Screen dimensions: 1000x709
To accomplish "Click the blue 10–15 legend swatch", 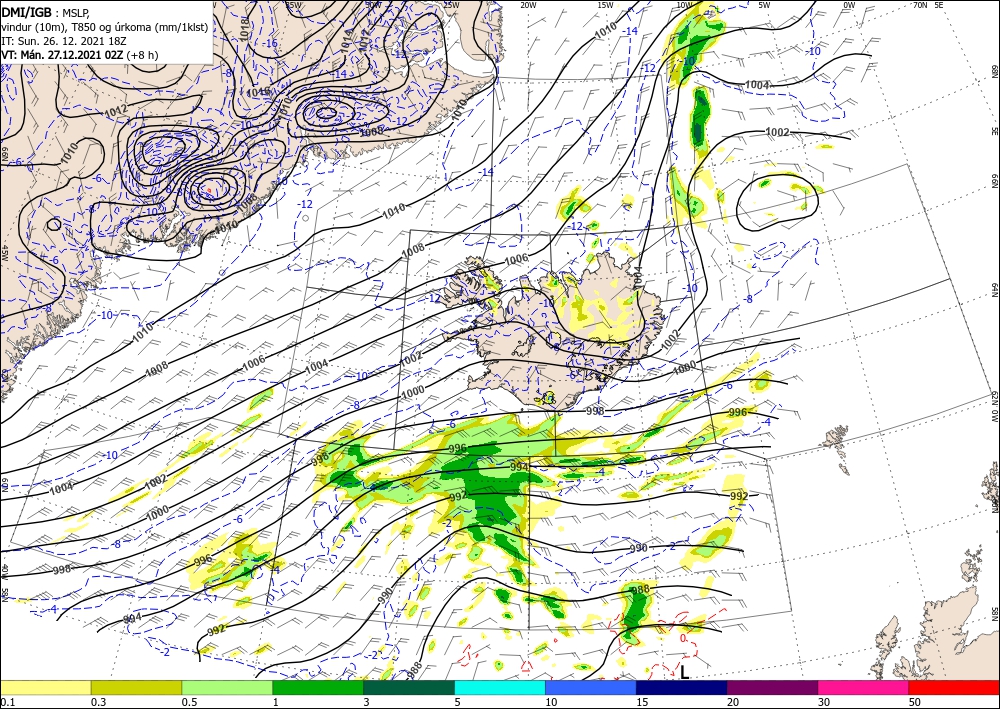I will (591, 687).
